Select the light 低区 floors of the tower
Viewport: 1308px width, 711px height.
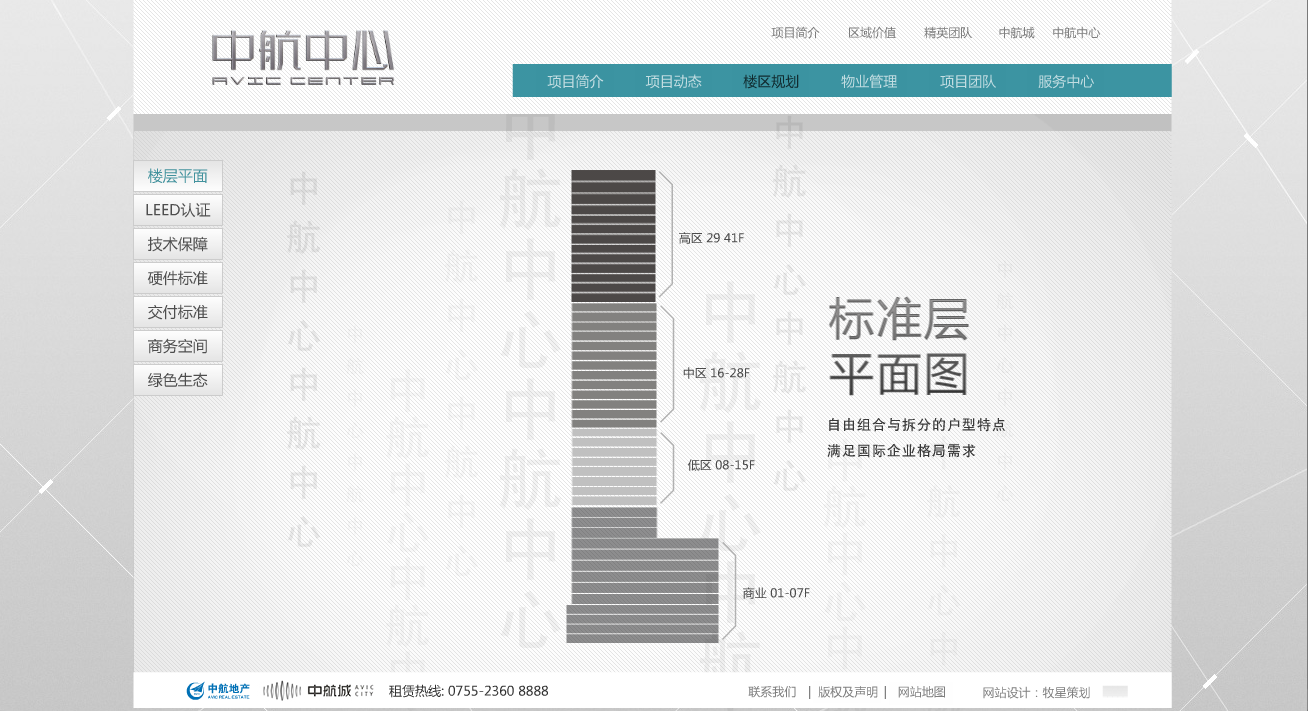614,467
